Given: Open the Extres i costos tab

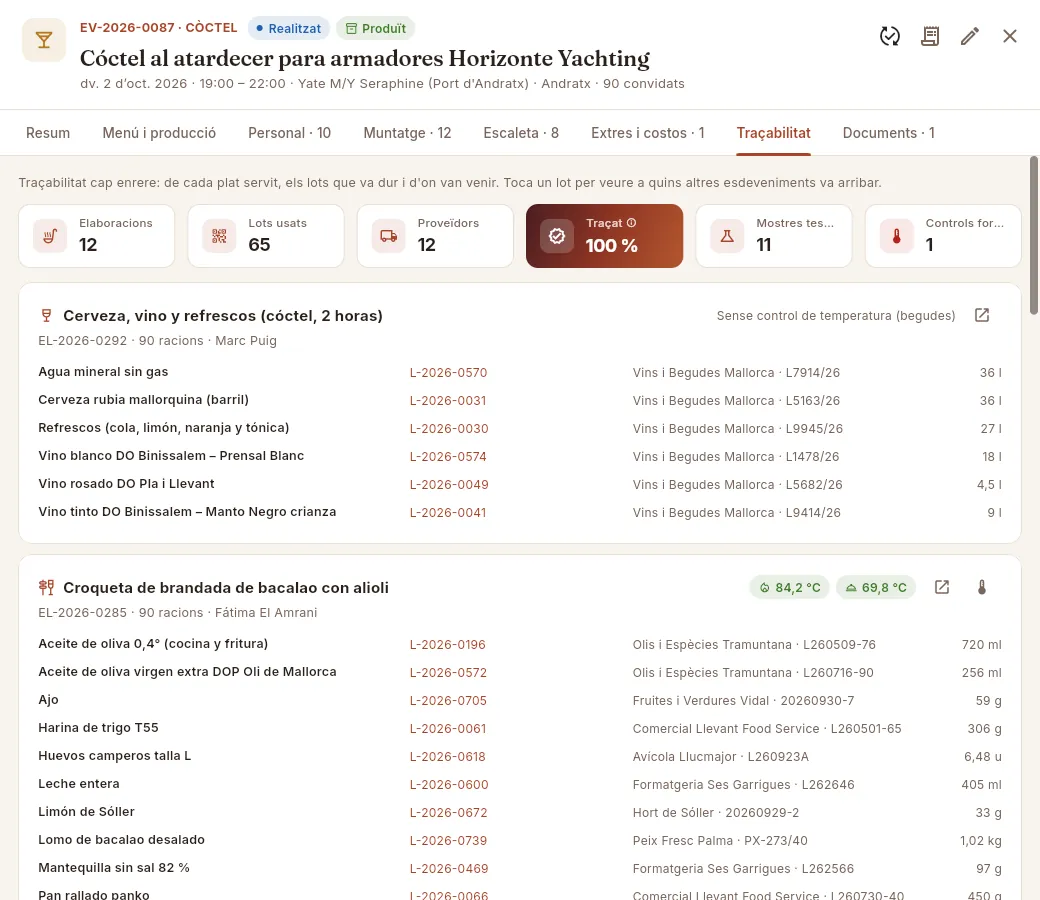Looking at the screenshot, I should (647, 133).
